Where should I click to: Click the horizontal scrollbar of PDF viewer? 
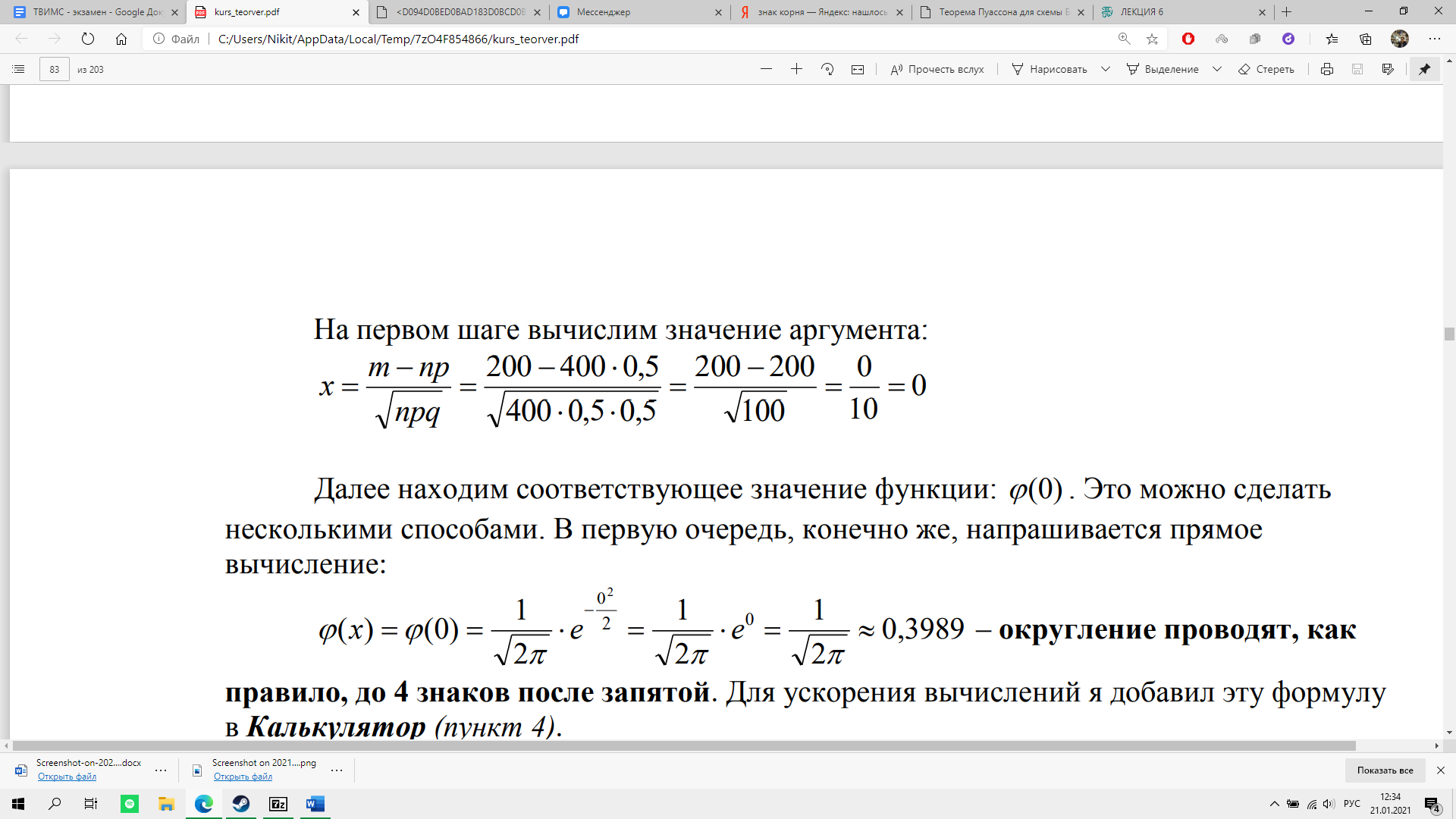coord(684,745)
